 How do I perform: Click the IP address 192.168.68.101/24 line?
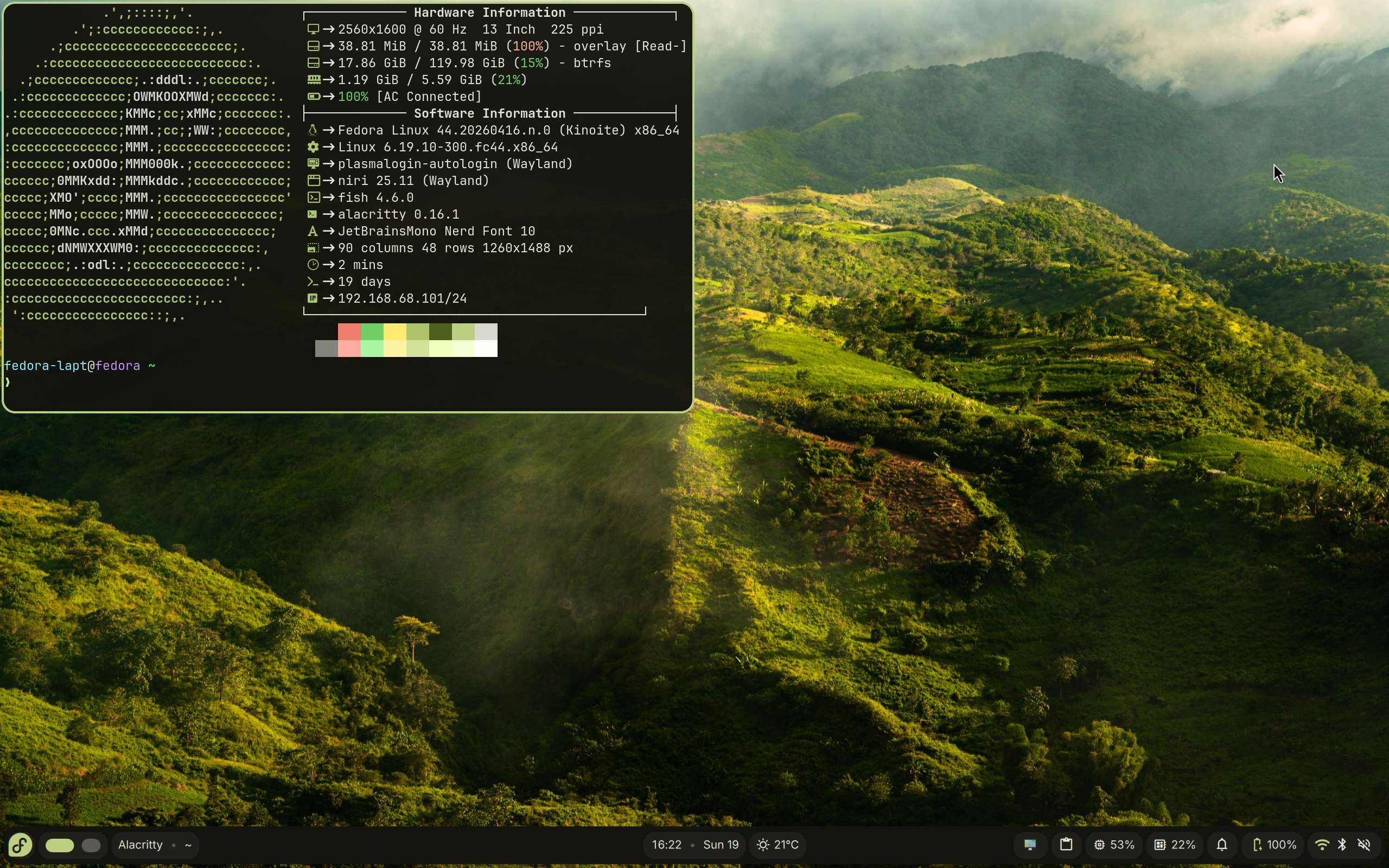tap(402, 298)
